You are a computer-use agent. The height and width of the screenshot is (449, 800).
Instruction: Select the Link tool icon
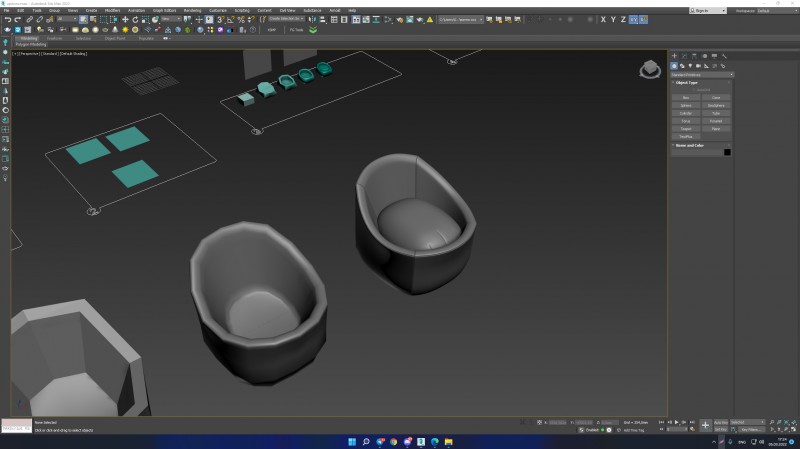30,20
